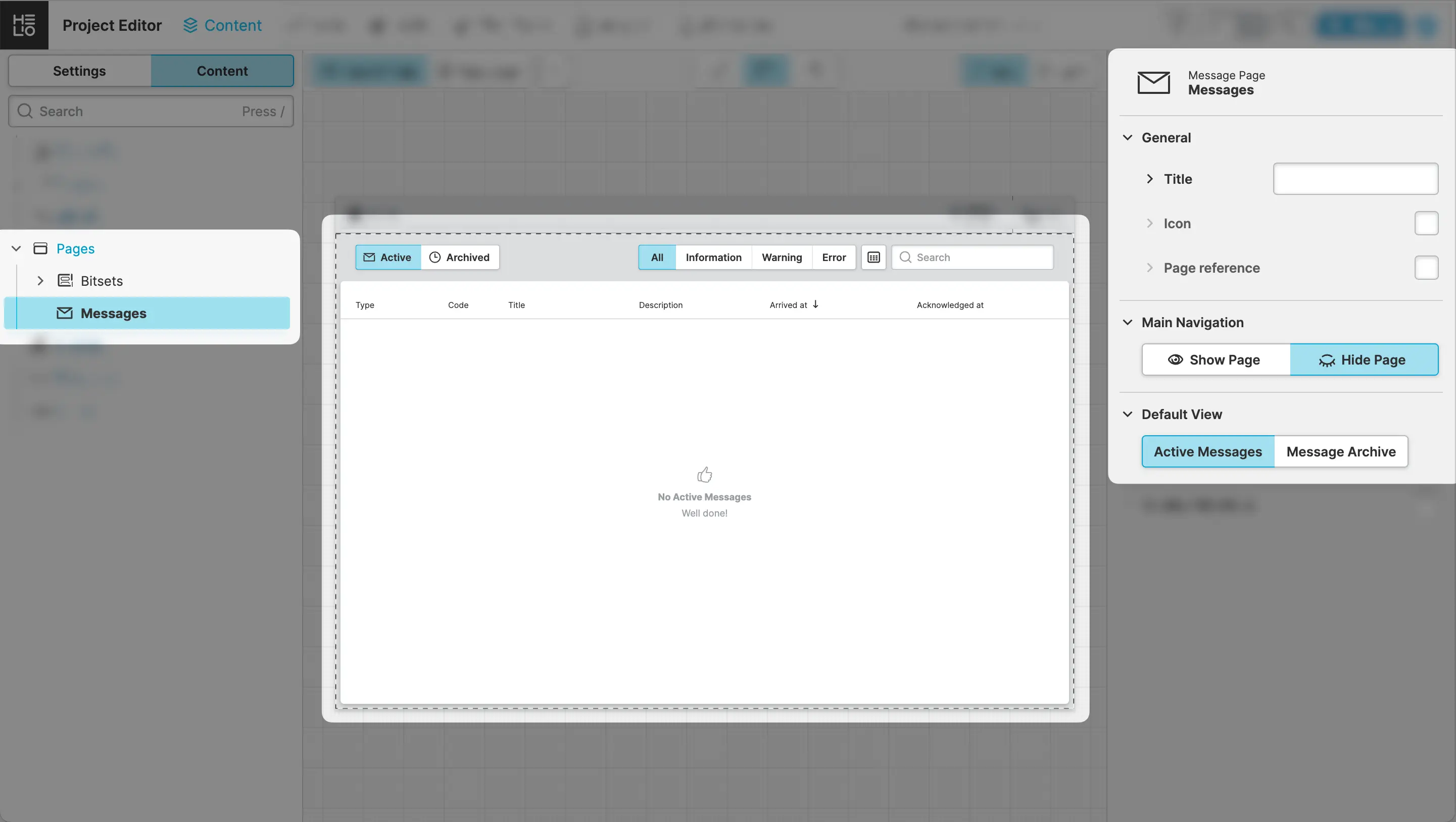This screenshot has width=1456, height=822.
Task: Expand the Title property chevron
Action: point(1150,179)
